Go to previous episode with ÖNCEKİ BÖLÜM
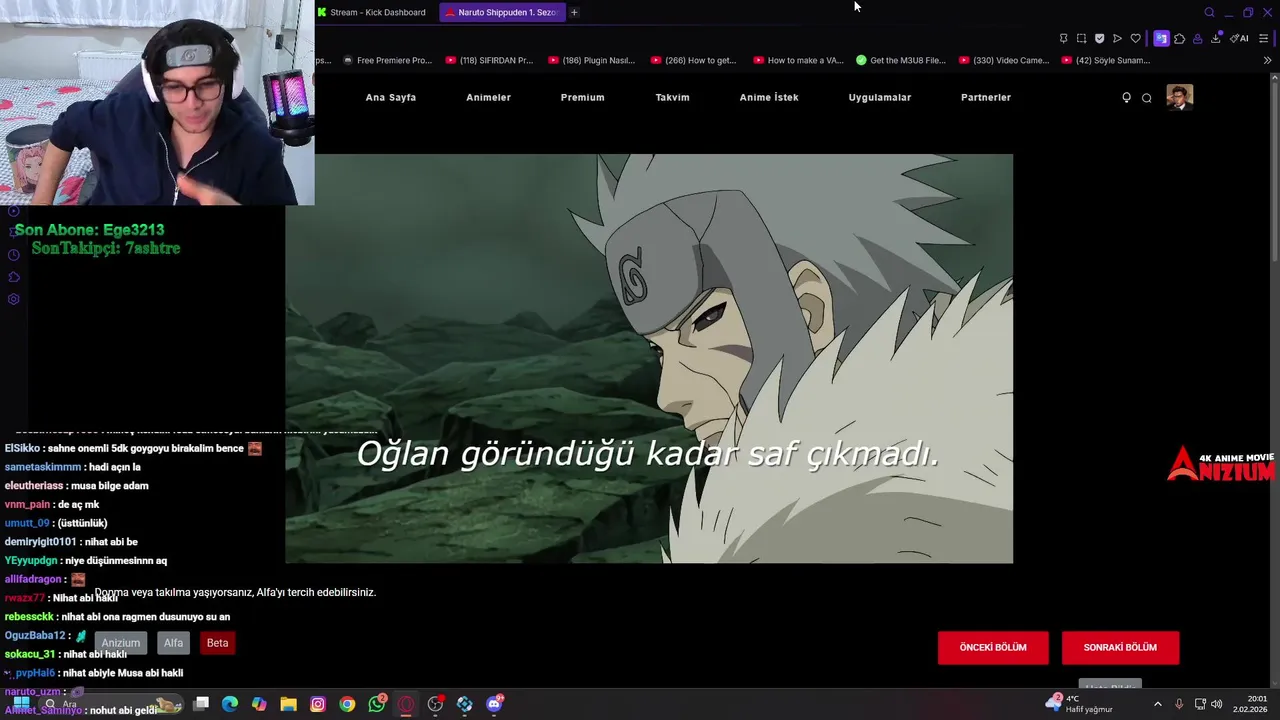This screenshot has height=720, width=1280. tap(993, 647)
